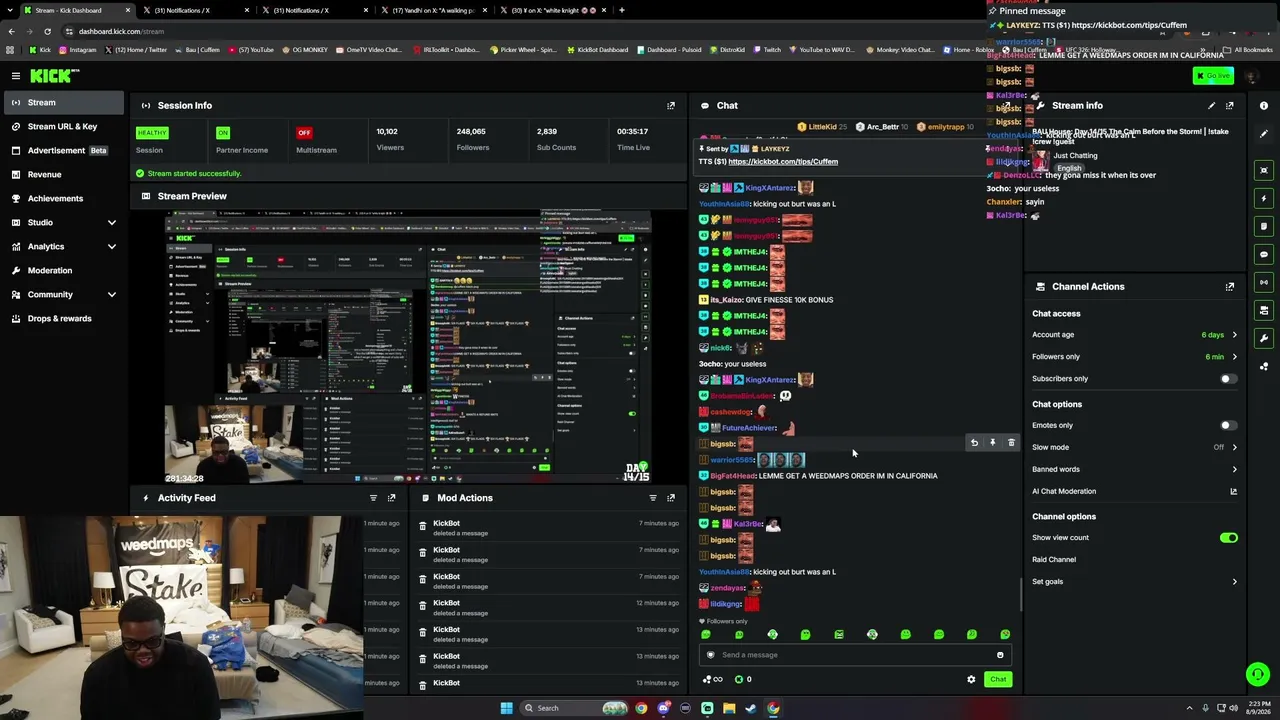Viewport: 1280px width, 720px height.
Task: Disable Show view count
Action: [x=1228, y=538]
